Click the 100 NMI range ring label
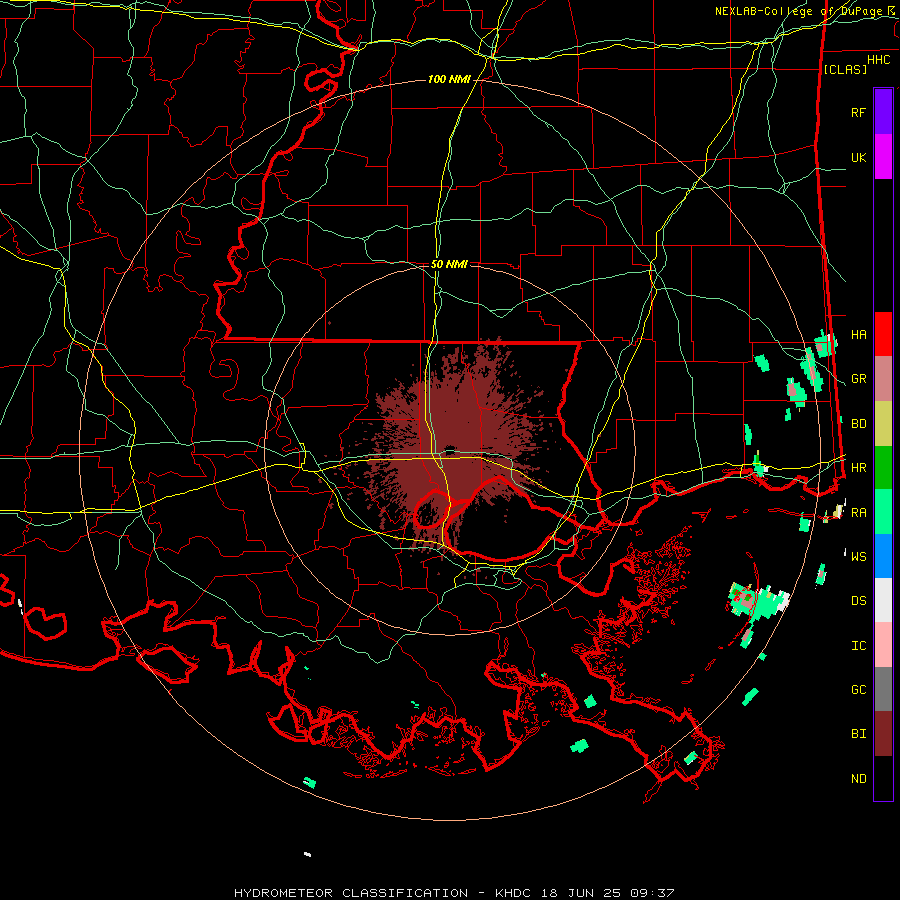The image size is (900, 900). (x=448, y=79)
